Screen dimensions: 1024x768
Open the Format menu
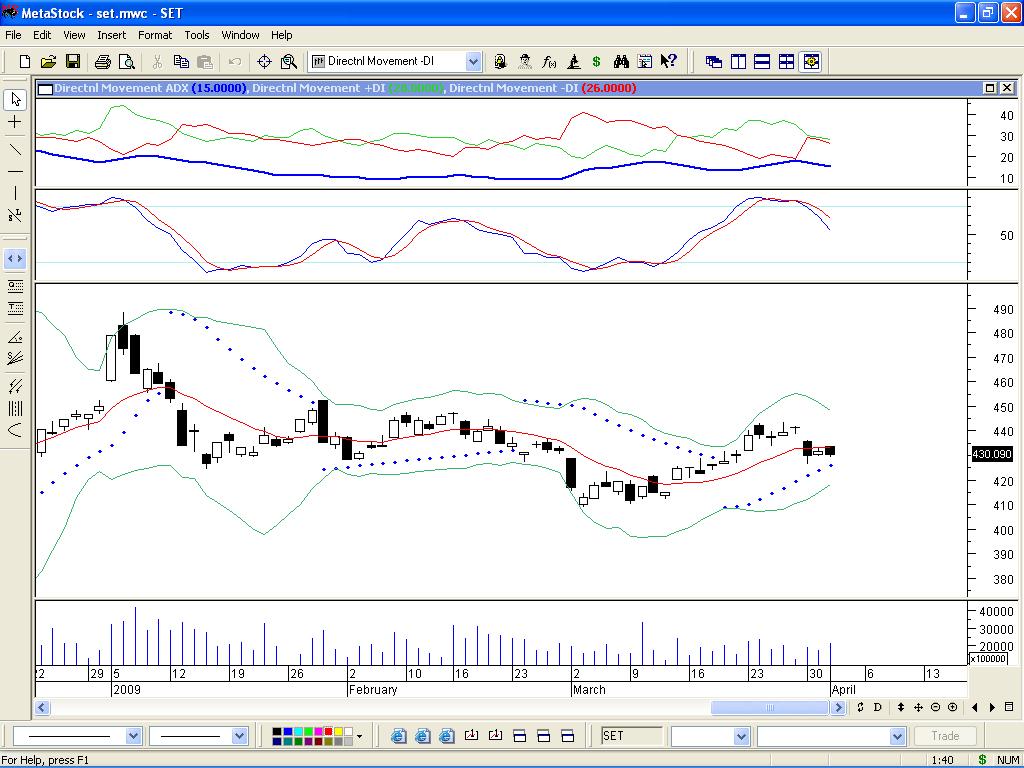(x=155, y=35)
